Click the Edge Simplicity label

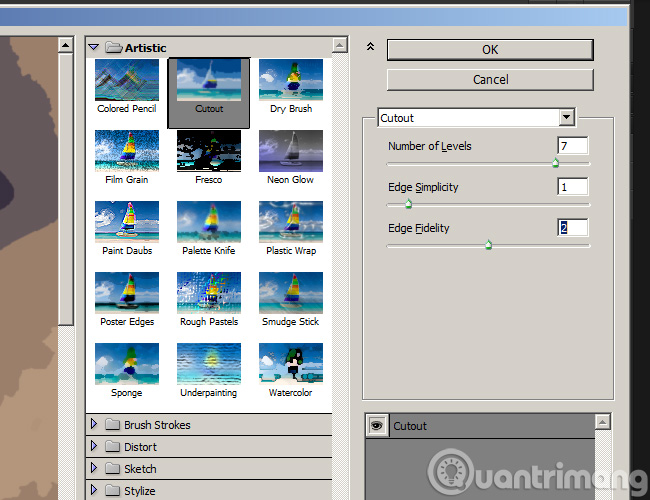pyautogui.click(x=423, y=187)
